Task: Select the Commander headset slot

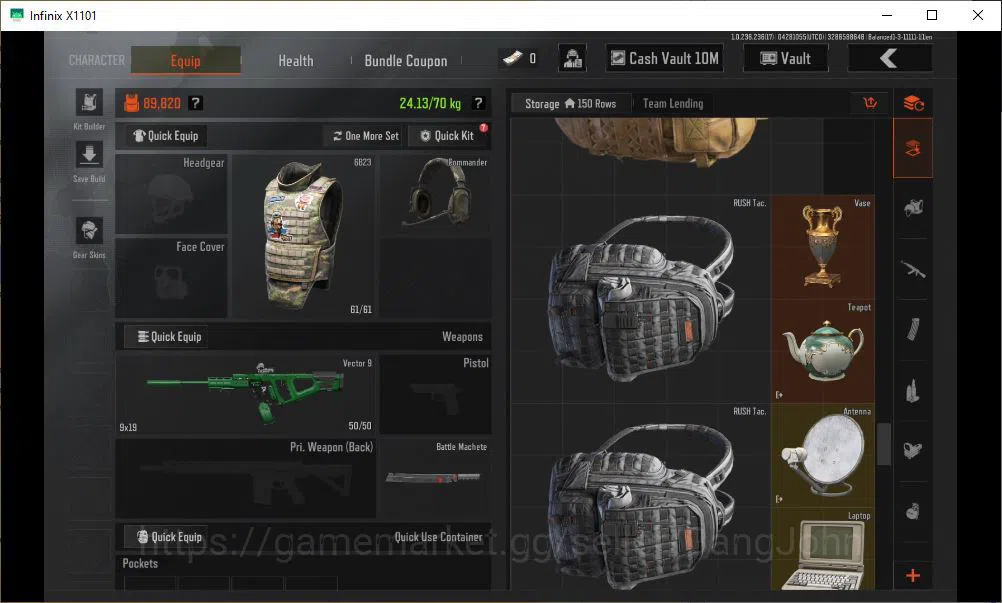Action: [436, 194]
